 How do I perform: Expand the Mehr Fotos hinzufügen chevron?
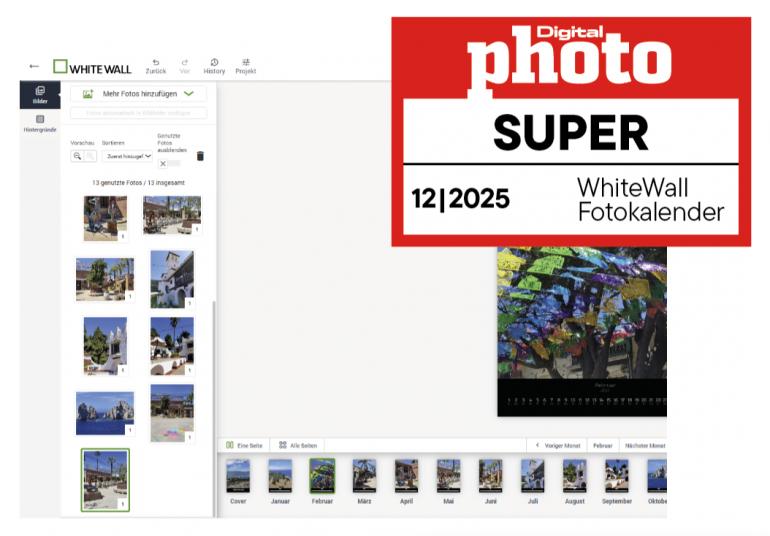pyautogui.click(x=189, y=93)
